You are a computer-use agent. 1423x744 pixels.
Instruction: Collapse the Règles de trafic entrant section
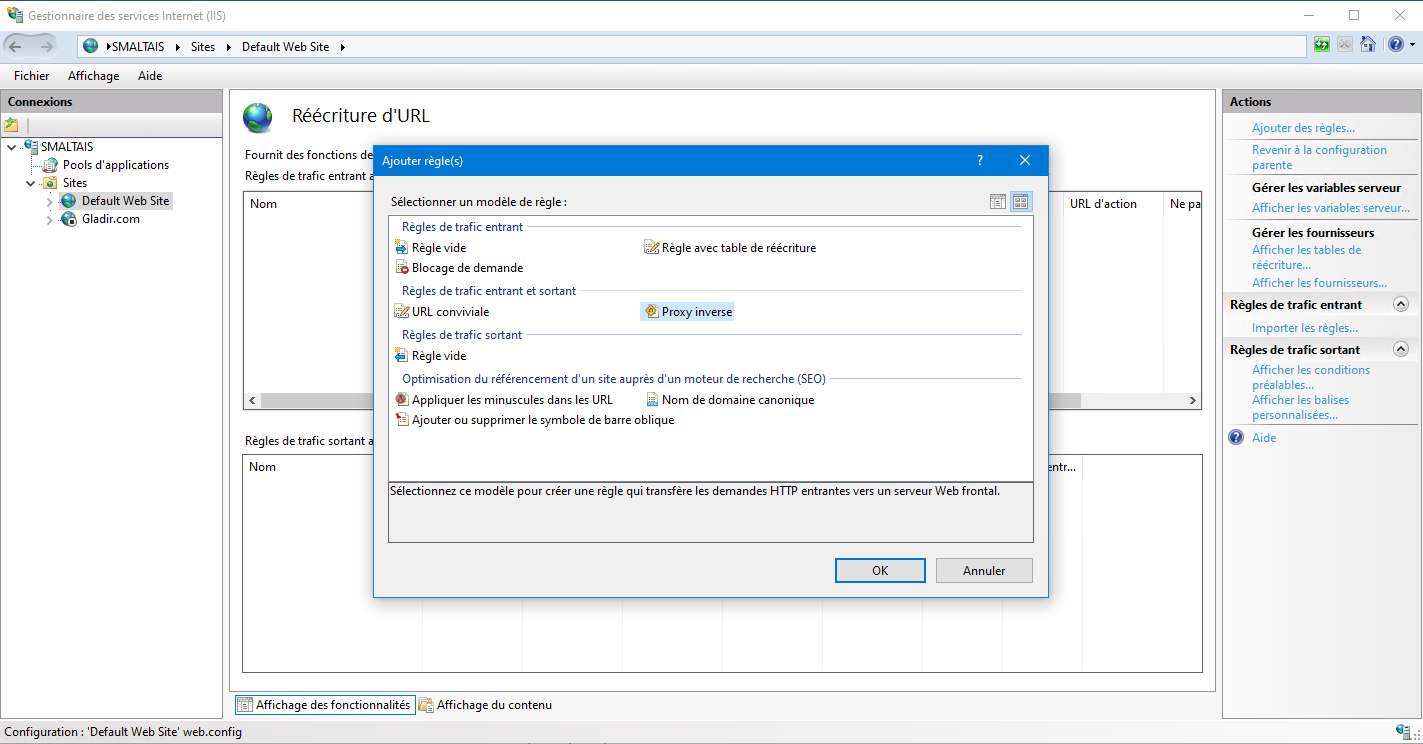[1400, 305]
